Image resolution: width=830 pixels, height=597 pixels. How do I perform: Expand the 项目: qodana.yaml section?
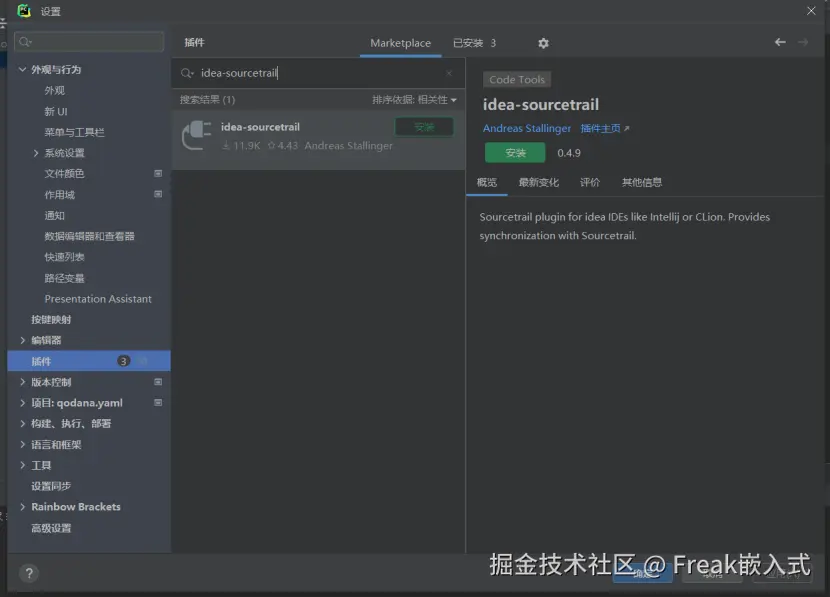(22, 403)
